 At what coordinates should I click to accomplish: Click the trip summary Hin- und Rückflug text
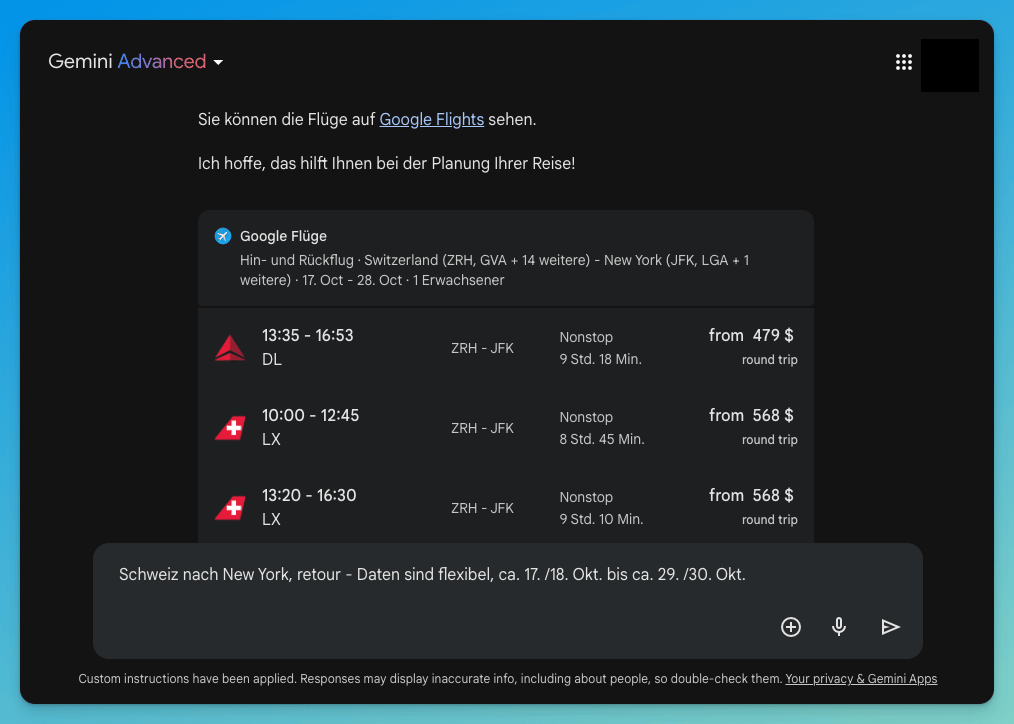click(x=494, y=270)
